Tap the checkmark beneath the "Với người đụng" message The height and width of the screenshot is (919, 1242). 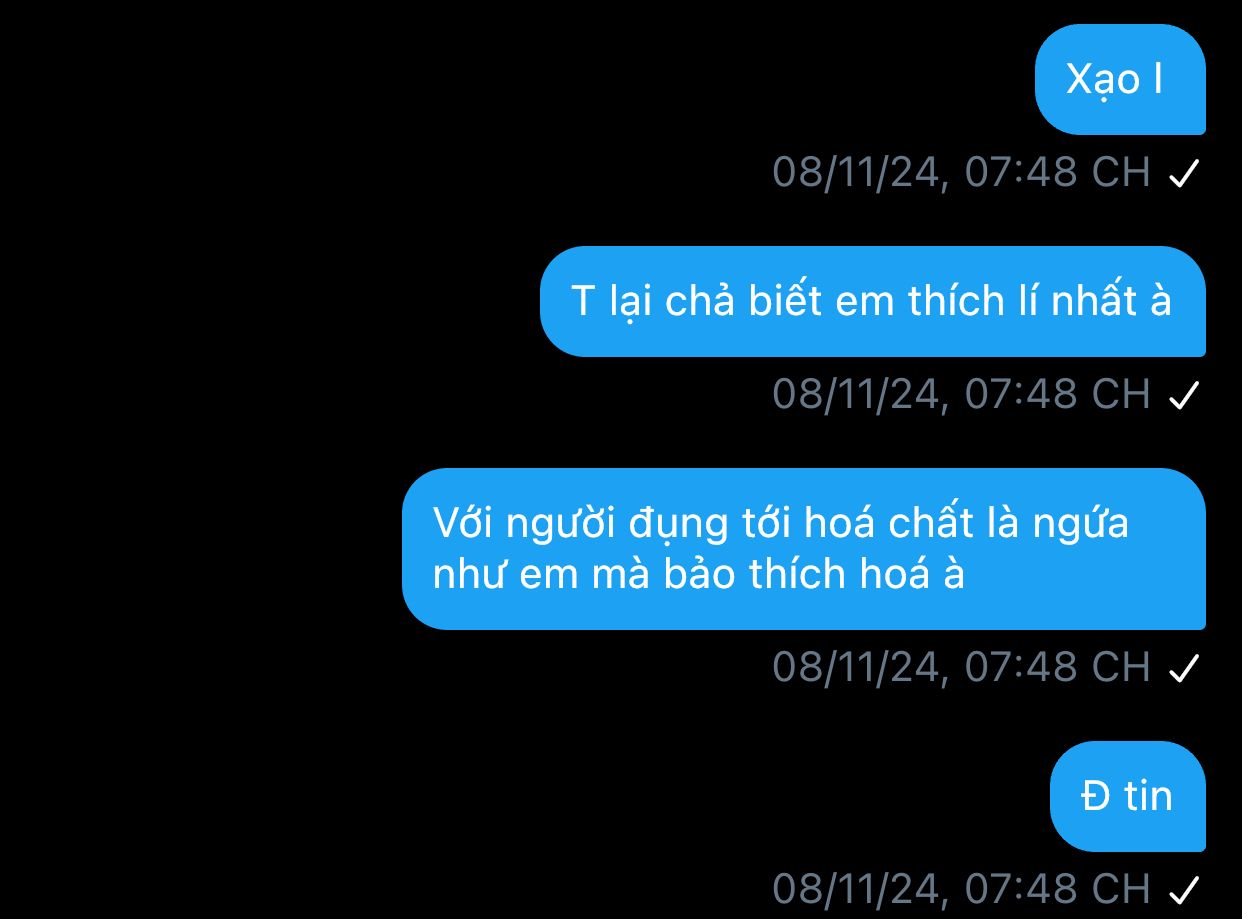tap(1183, 668)
